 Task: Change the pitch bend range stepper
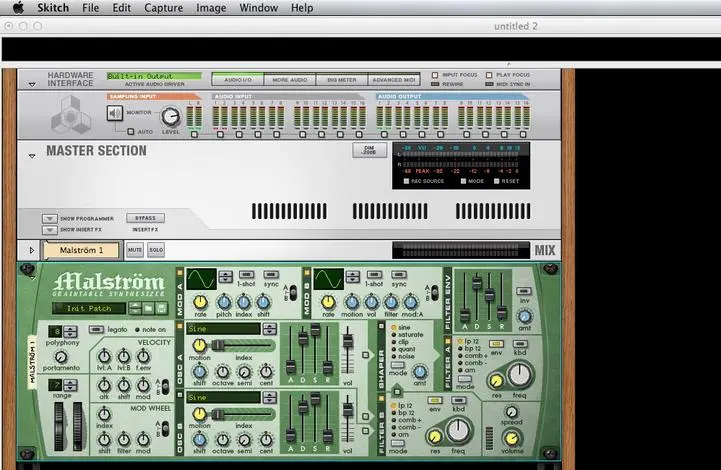70,385
